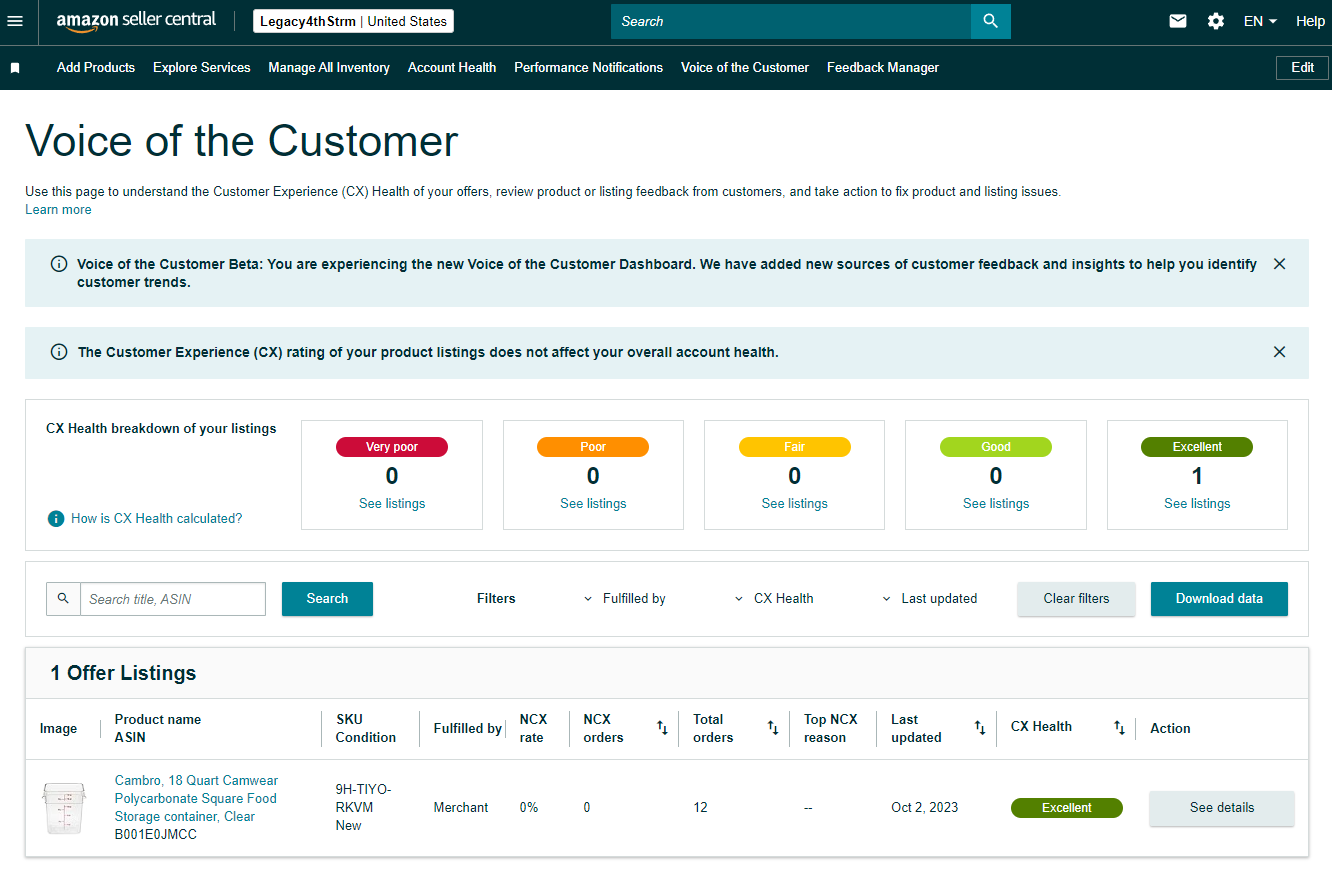
Task: See listings under Excellent
Action: 1197,504
